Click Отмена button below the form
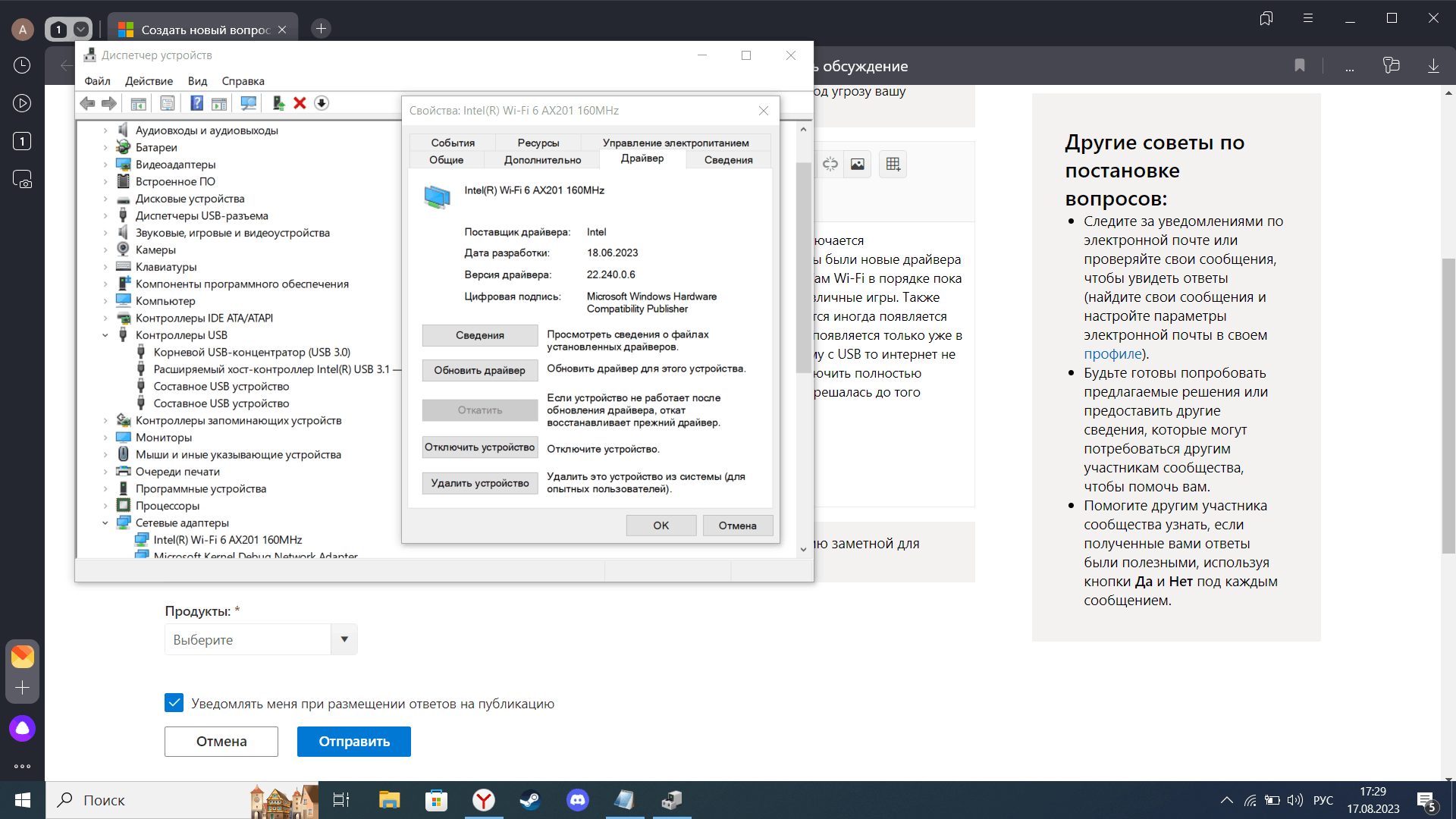The image size is (1456, 819). point(221,742)
